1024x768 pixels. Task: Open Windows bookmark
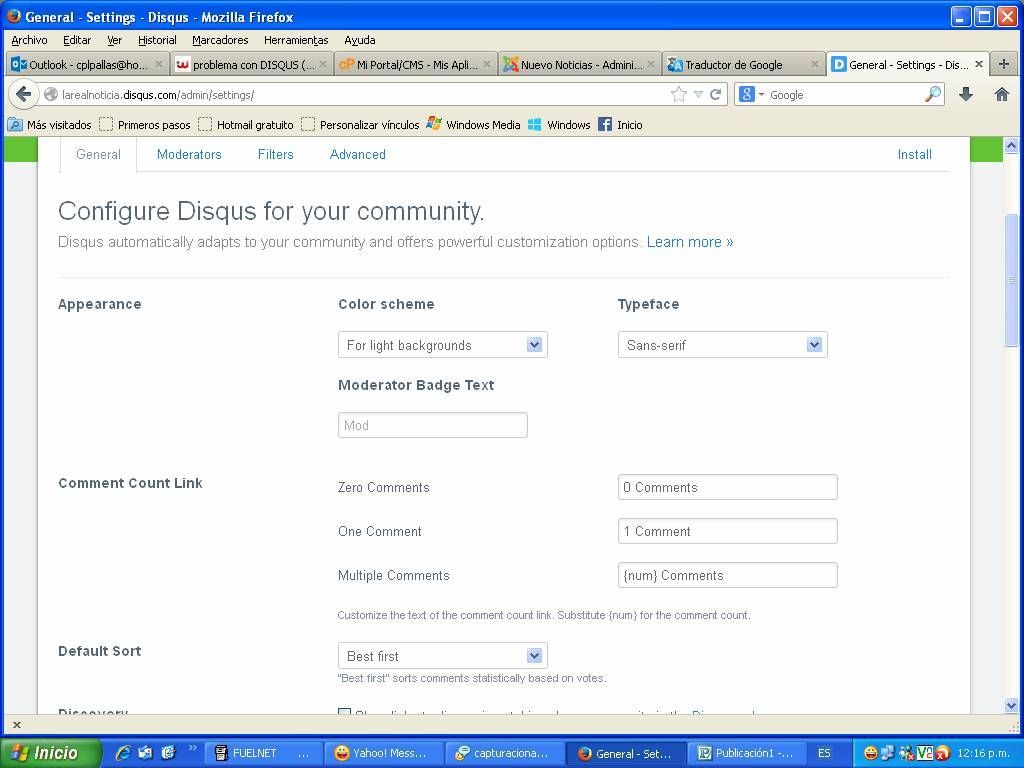559,124
